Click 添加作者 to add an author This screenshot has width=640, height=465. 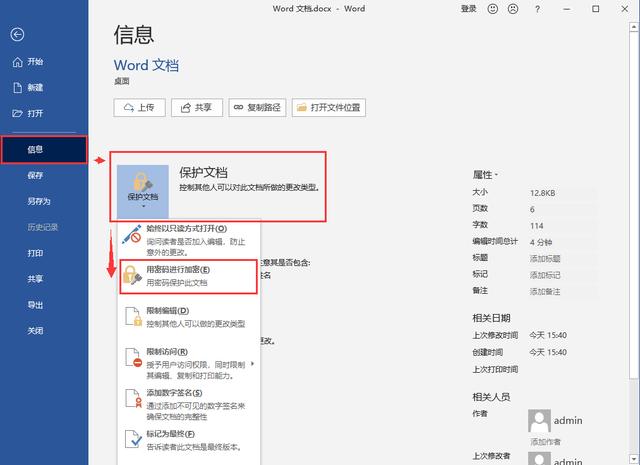(x=545, y=442)
